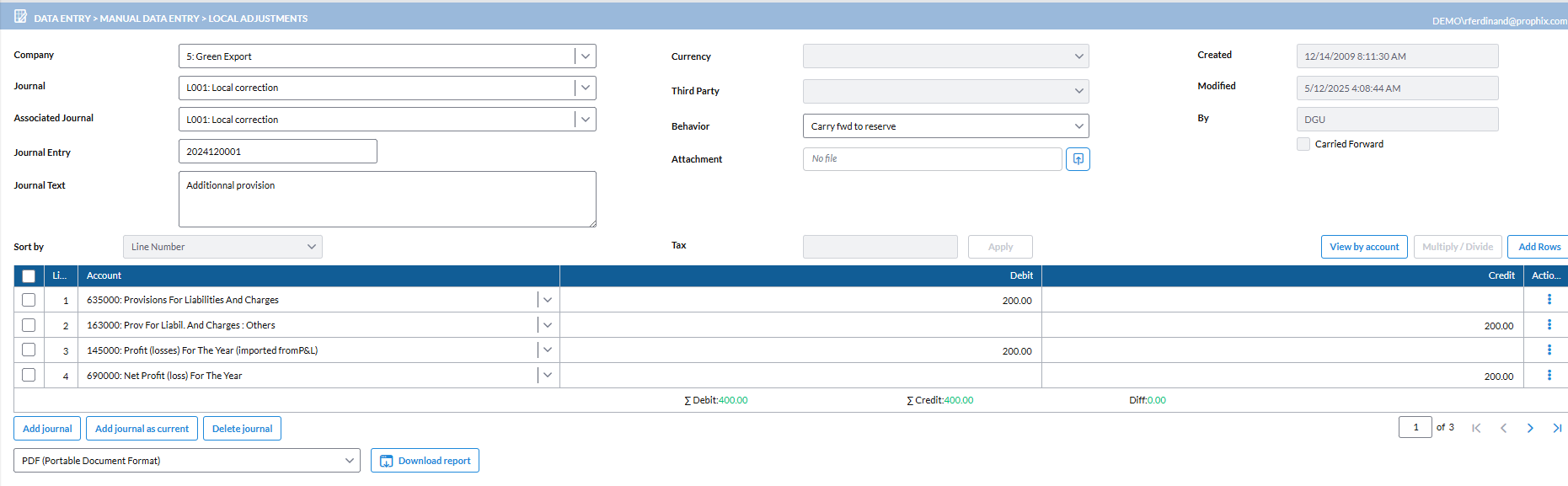The width and height of the screenshot is (1568, 486).
Task: Check the select-all rows header checkbox
Action: (29, 276)
